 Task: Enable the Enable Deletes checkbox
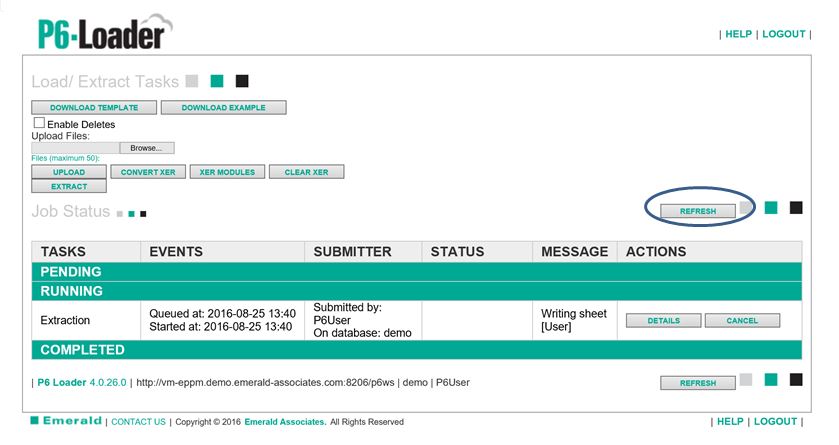pos(39,124)
